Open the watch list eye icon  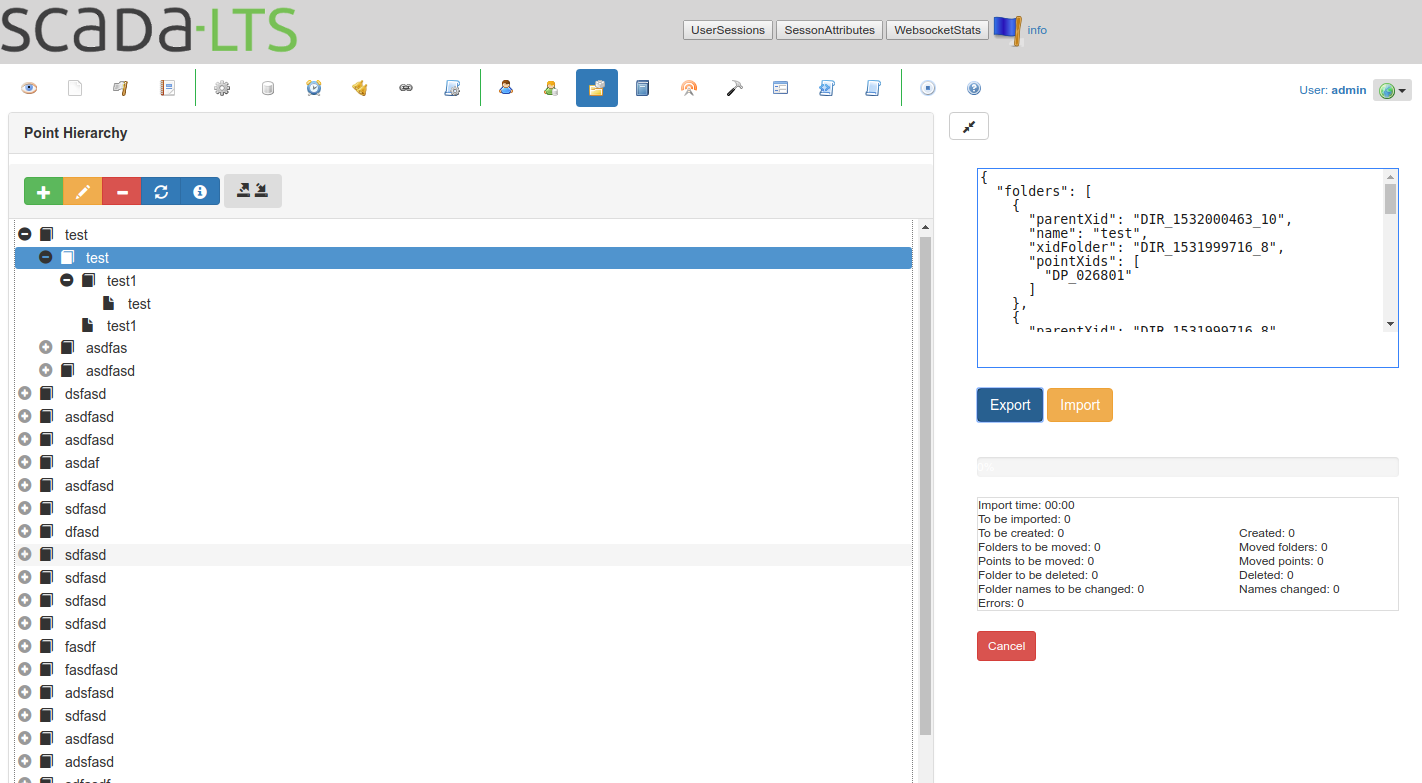[29, 88]
